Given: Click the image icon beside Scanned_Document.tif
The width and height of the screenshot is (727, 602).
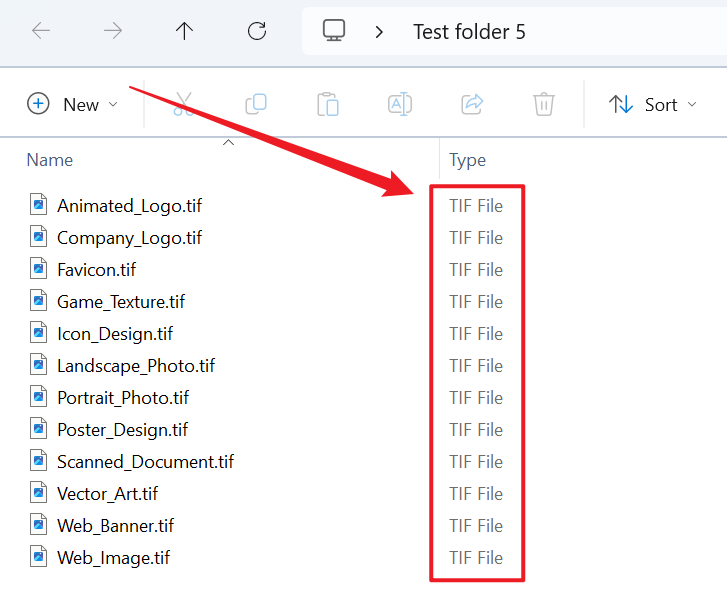Looking at the screenshot, I should (x=38, y=460).
